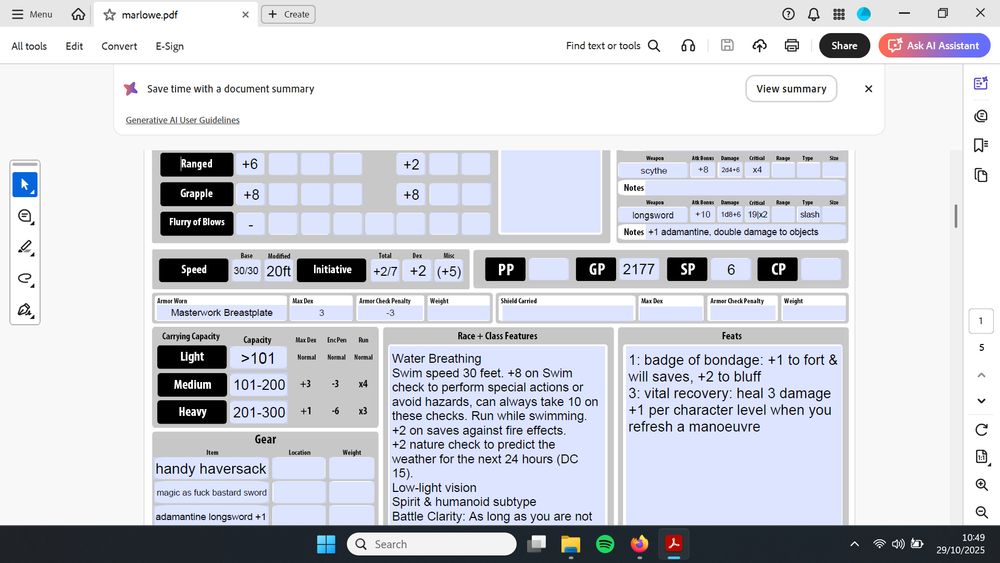The height and width of the screenshot is (563, 1000).
Task: Open the user profile avatar
Action: click(864, 14)
